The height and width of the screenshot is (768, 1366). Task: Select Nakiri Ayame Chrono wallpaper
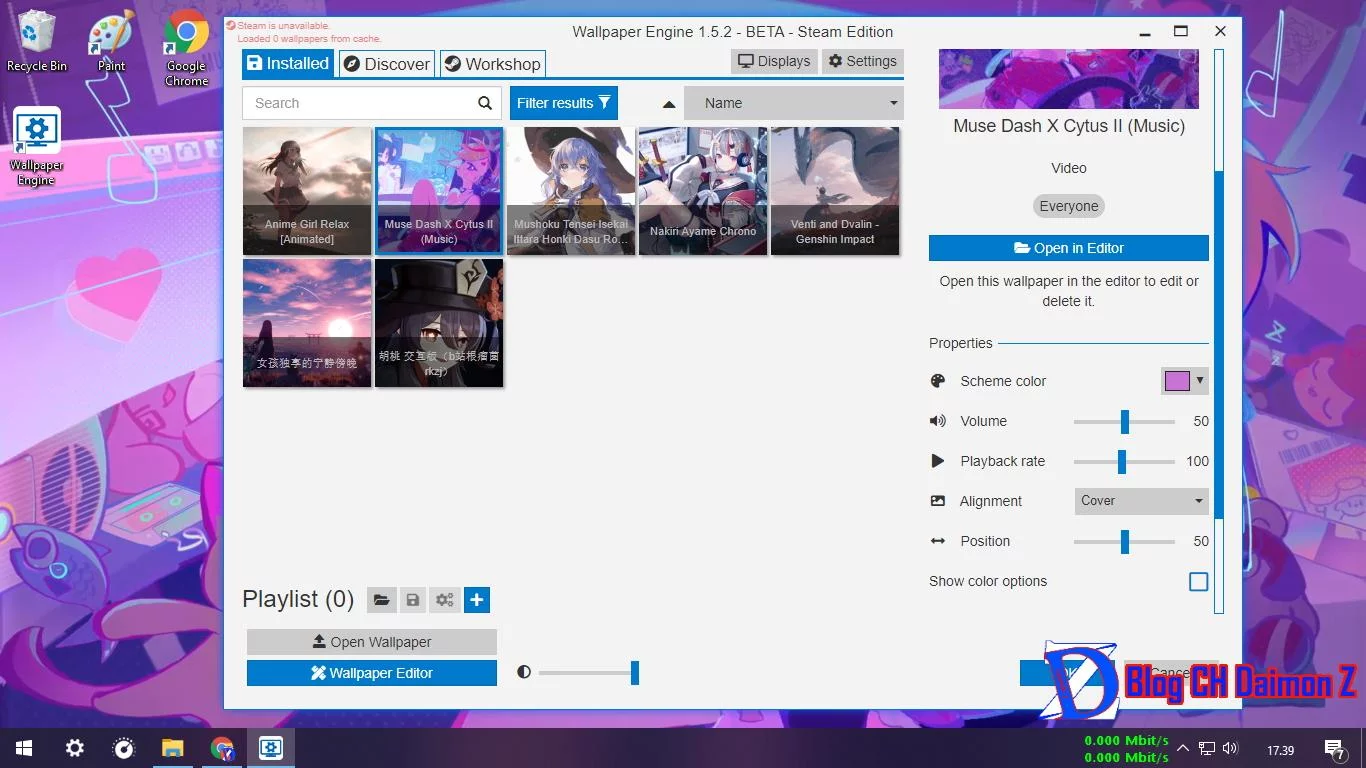[703, 191]
